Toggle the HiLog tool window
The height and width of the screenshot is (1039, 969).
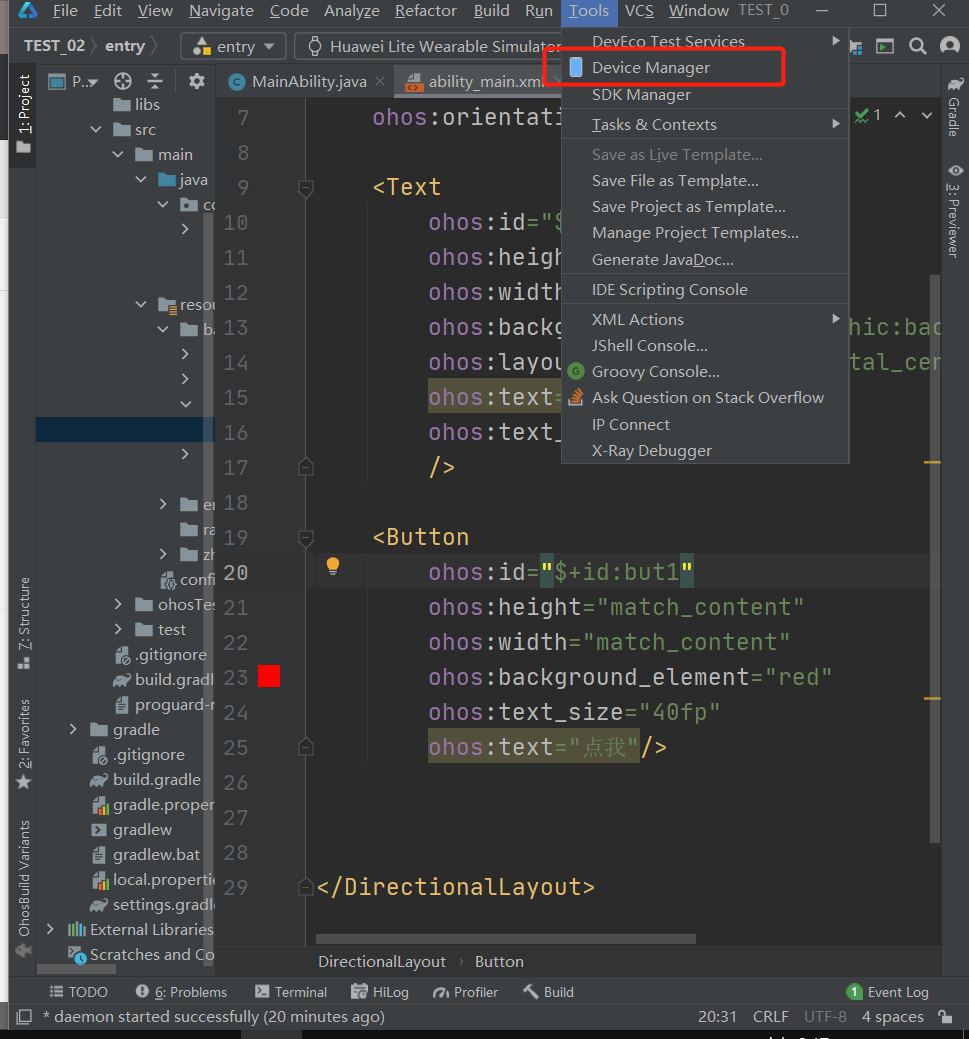pos(380,991)
